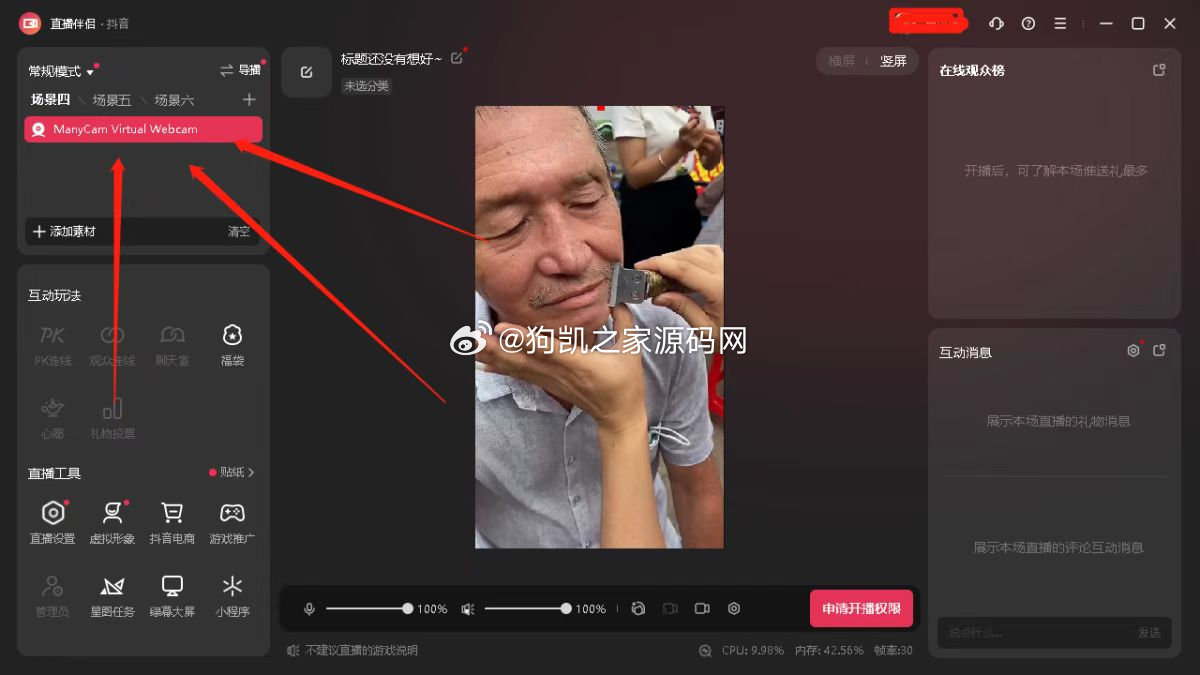Switch preview to 竖屏 portrait
The height and width of the screenshot is (675, 1200).
(x=893, y=61)
